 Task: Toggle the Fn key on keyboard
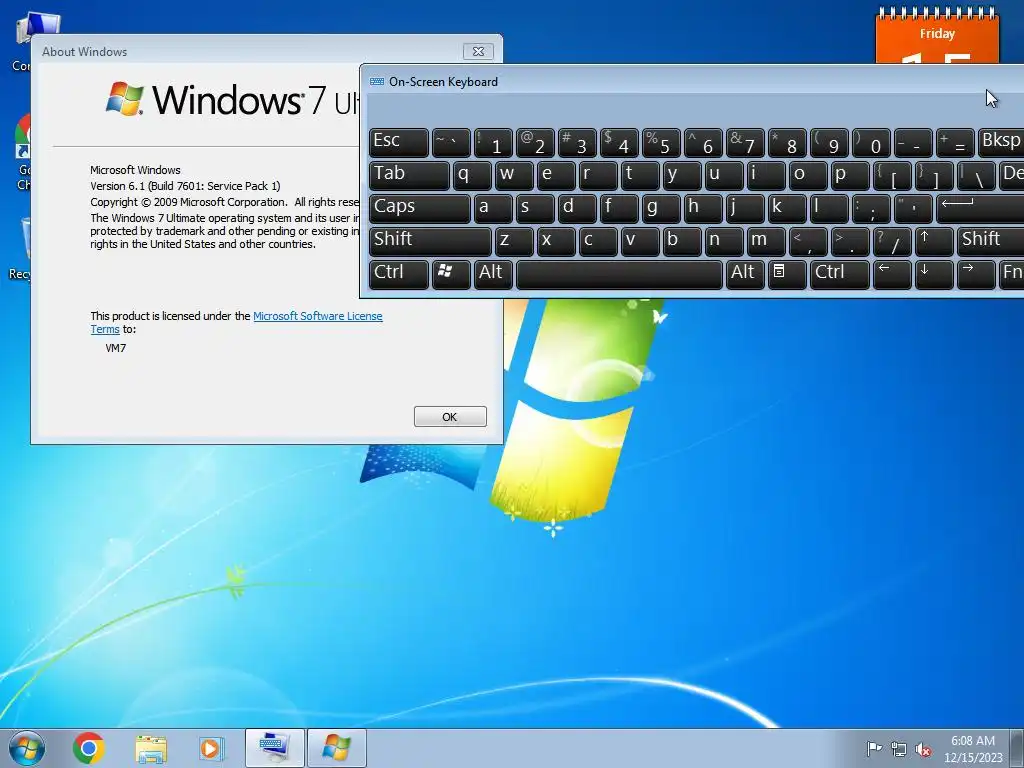pyautogui.click(x=1012, y=274)
